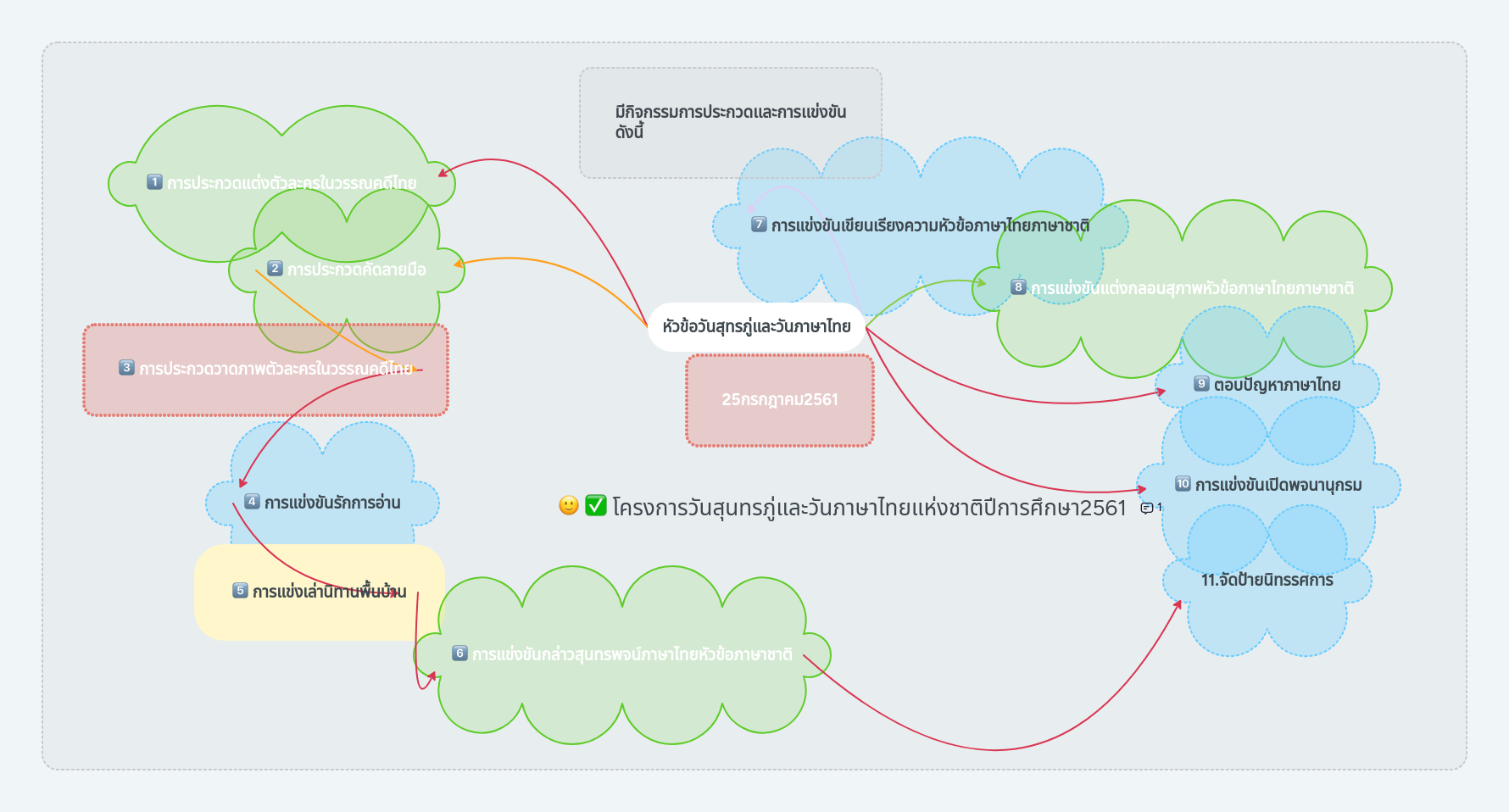
Task: Select the number 5 badge icon
Action: 240,591
